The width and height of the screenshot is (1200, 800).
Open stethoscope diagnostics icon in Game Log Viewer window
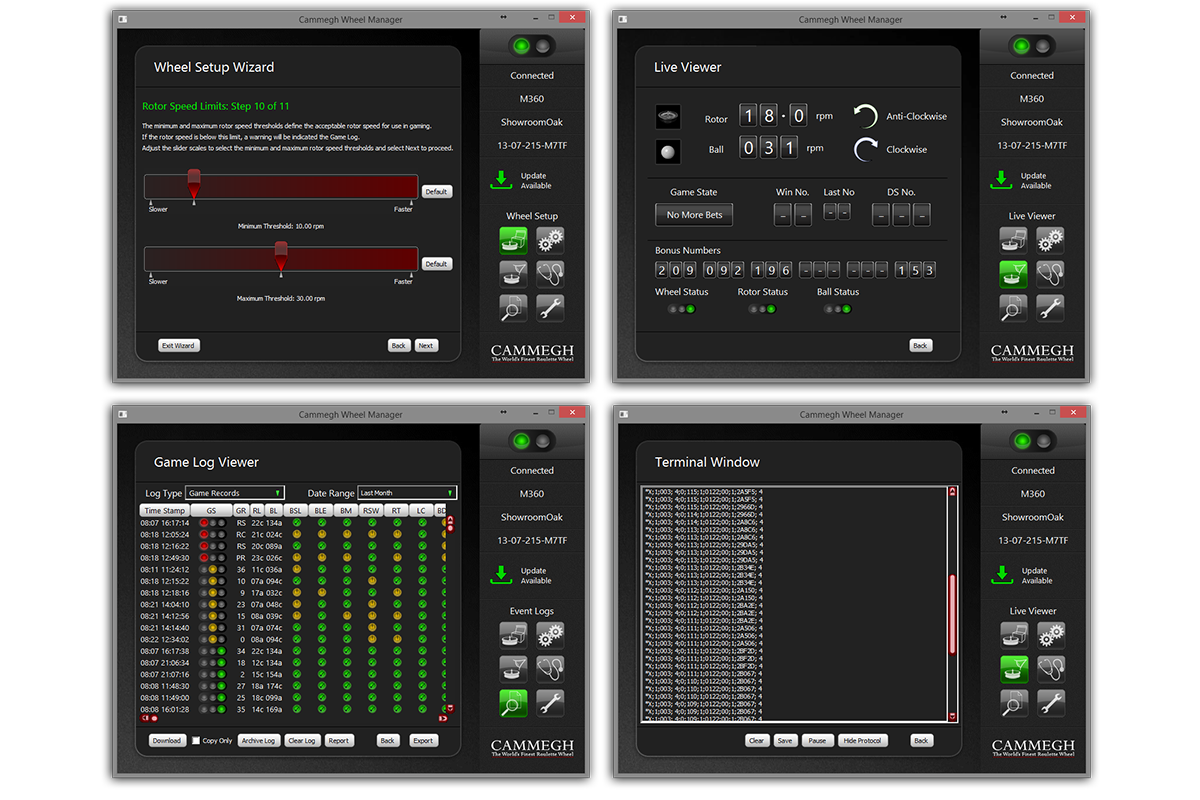tap(550, 669)
